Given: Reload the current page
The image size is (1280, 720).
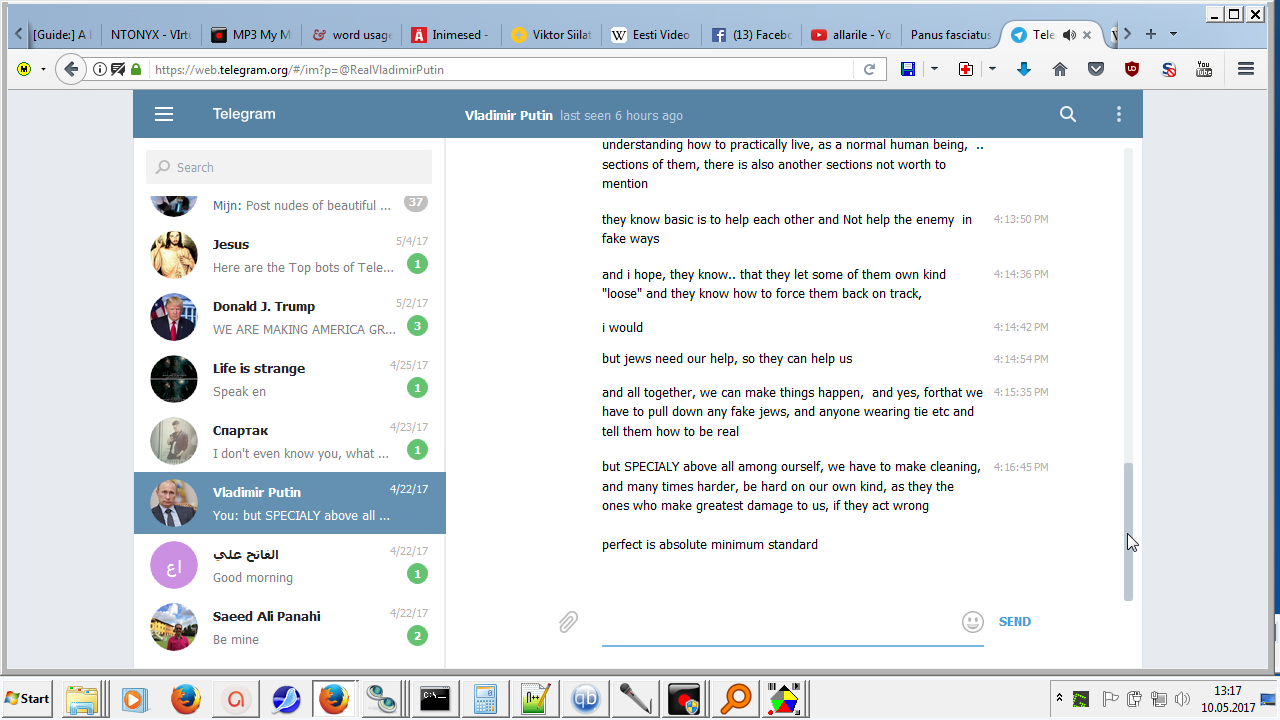Looking at the screenshot, I should (869, 70).
